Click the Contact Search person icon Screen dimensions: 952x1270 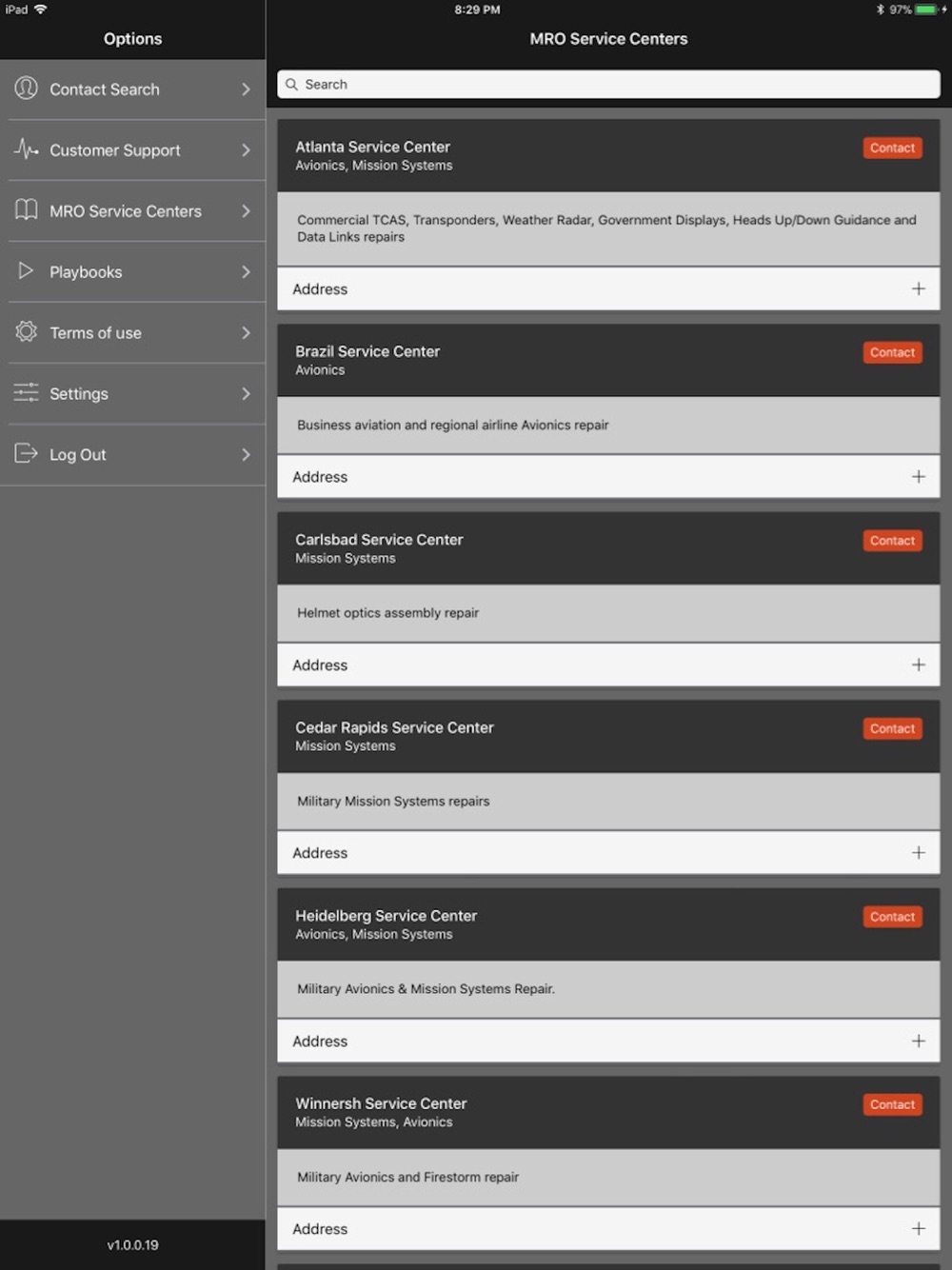pos(26,89)
